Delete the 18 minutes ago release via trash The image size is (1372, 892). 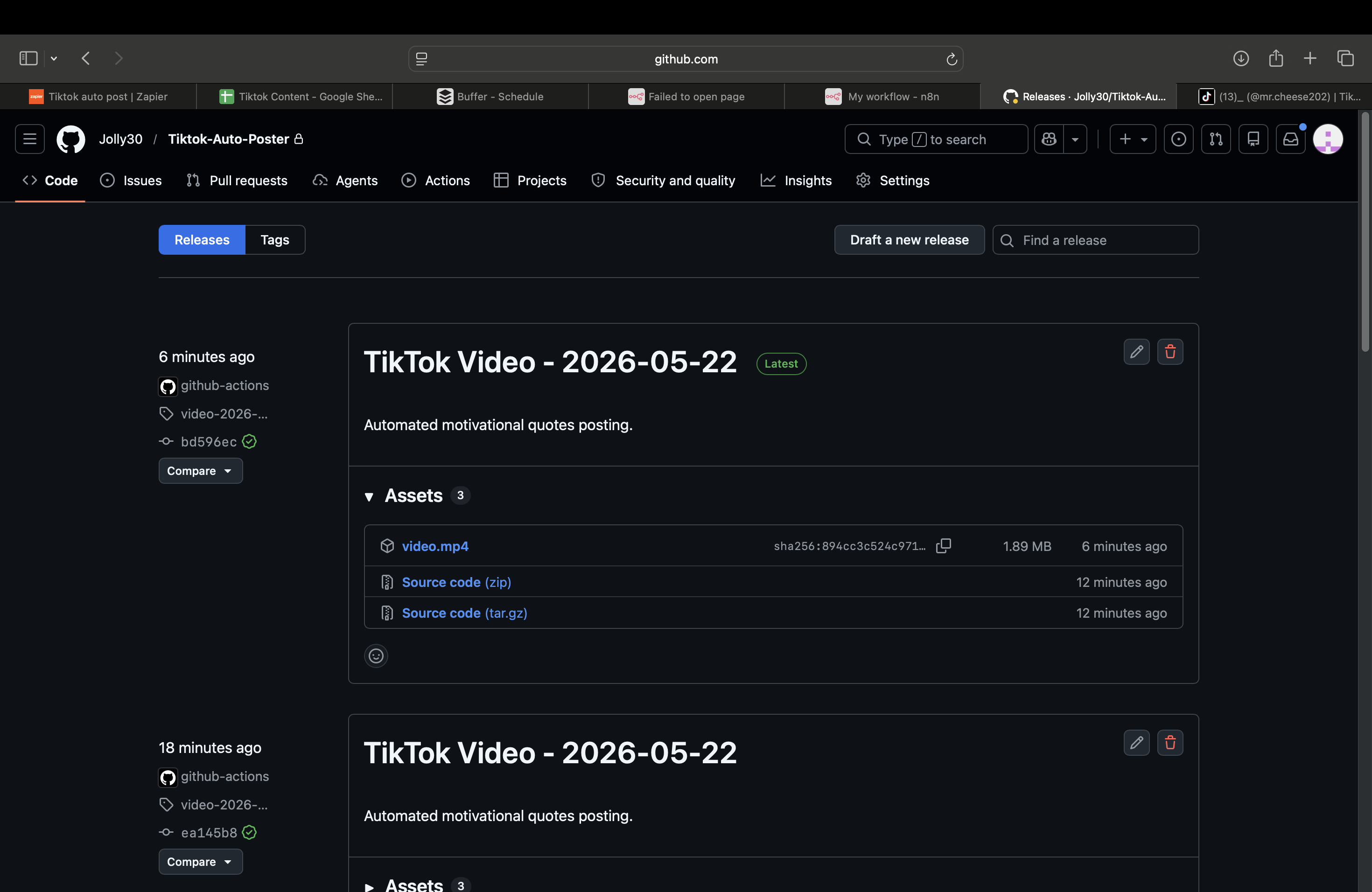click(1169, 743)
